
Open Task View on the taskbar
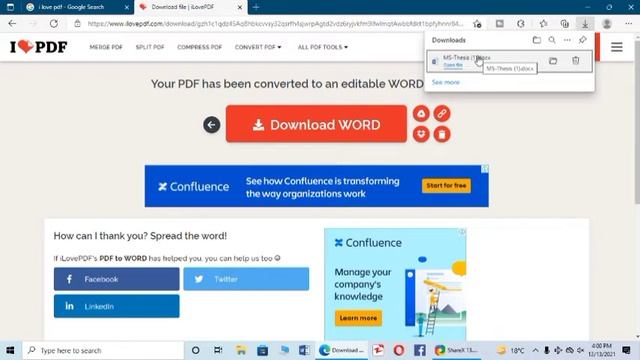click(218, 350)
